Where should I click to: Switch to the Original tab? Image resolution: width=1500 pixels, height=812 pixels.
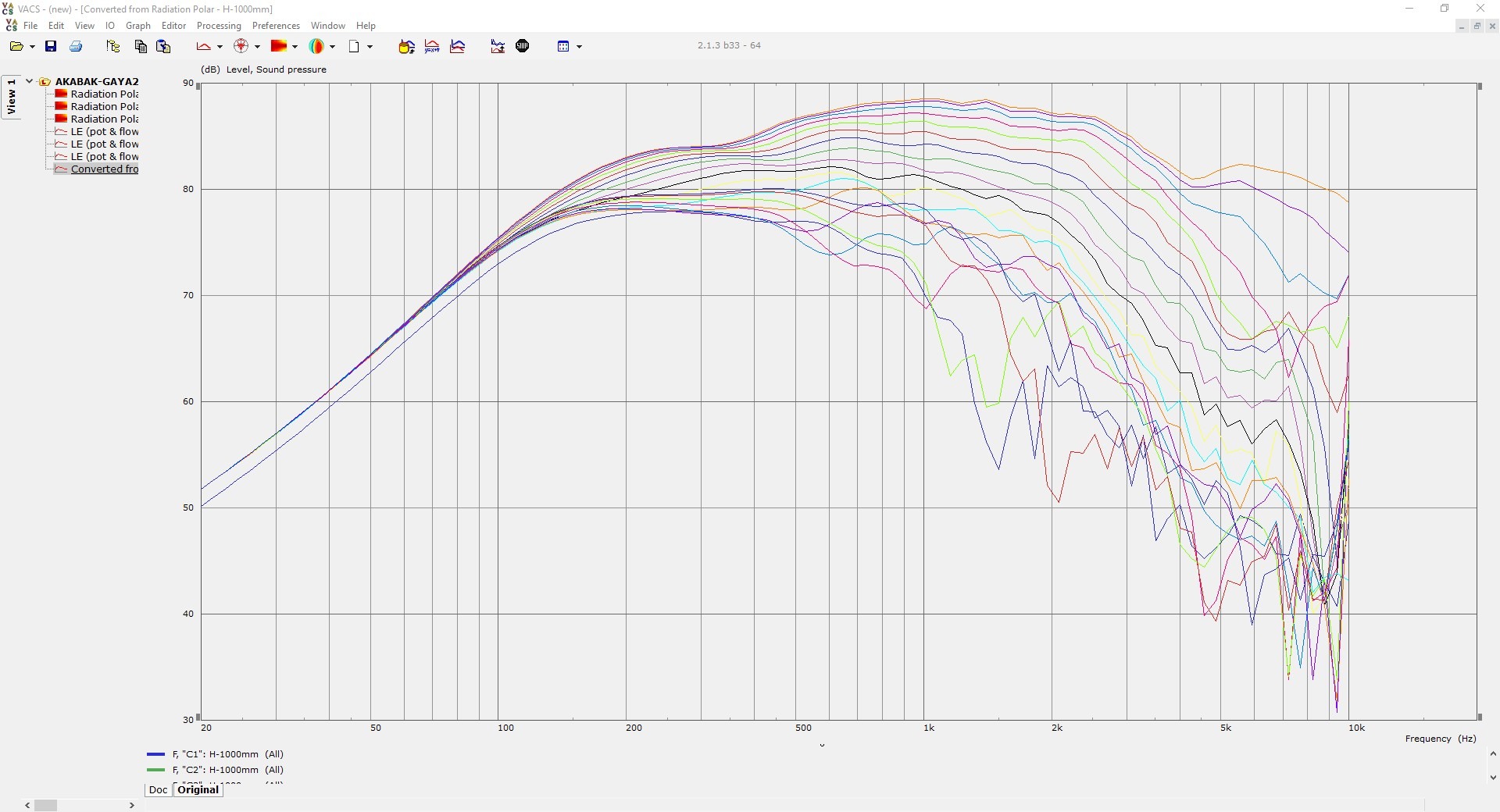198,789
